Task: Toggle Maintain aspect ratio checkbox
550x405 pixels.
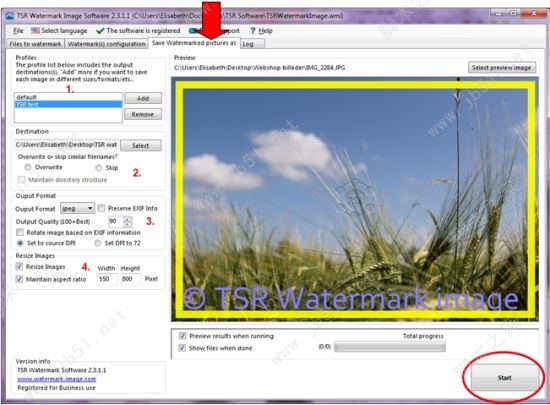Action: click(19, 279)
